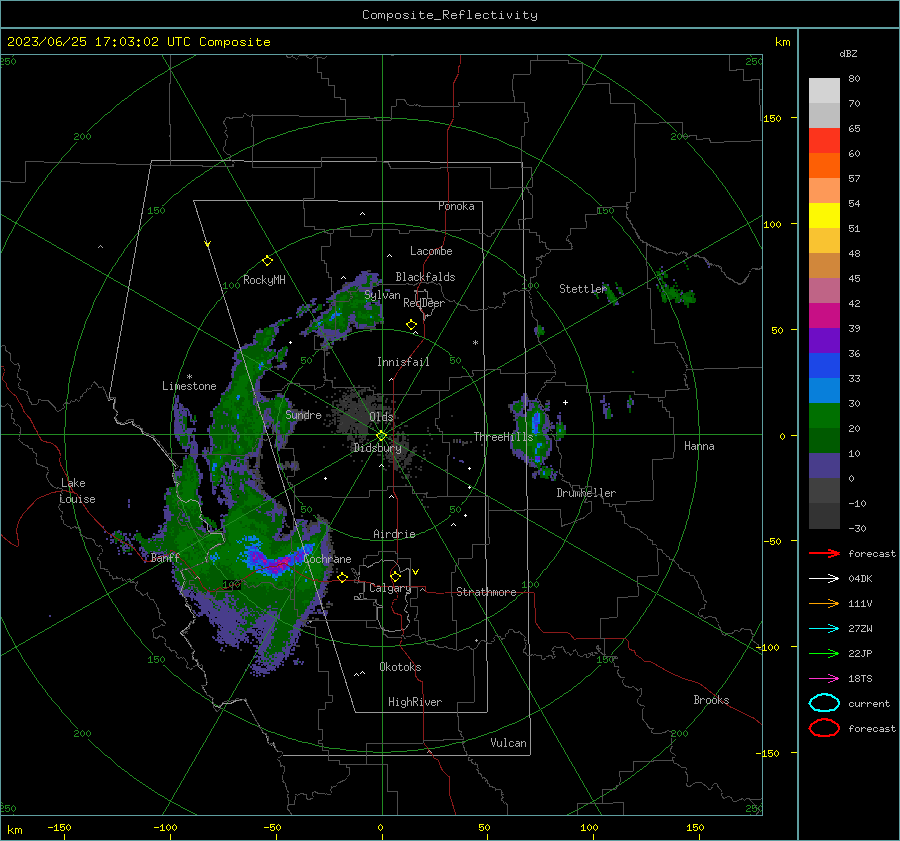
Task: Click the Banff city label
Action: click(165, 557)
